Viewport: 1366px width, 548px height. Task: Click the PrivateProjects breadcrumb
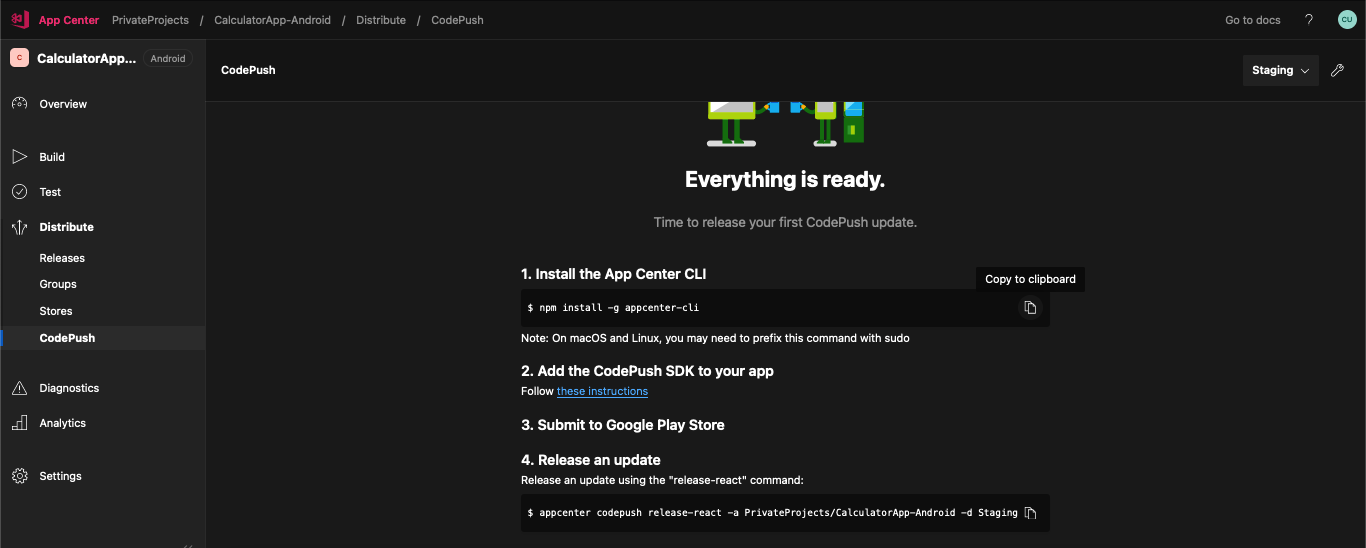150,20
